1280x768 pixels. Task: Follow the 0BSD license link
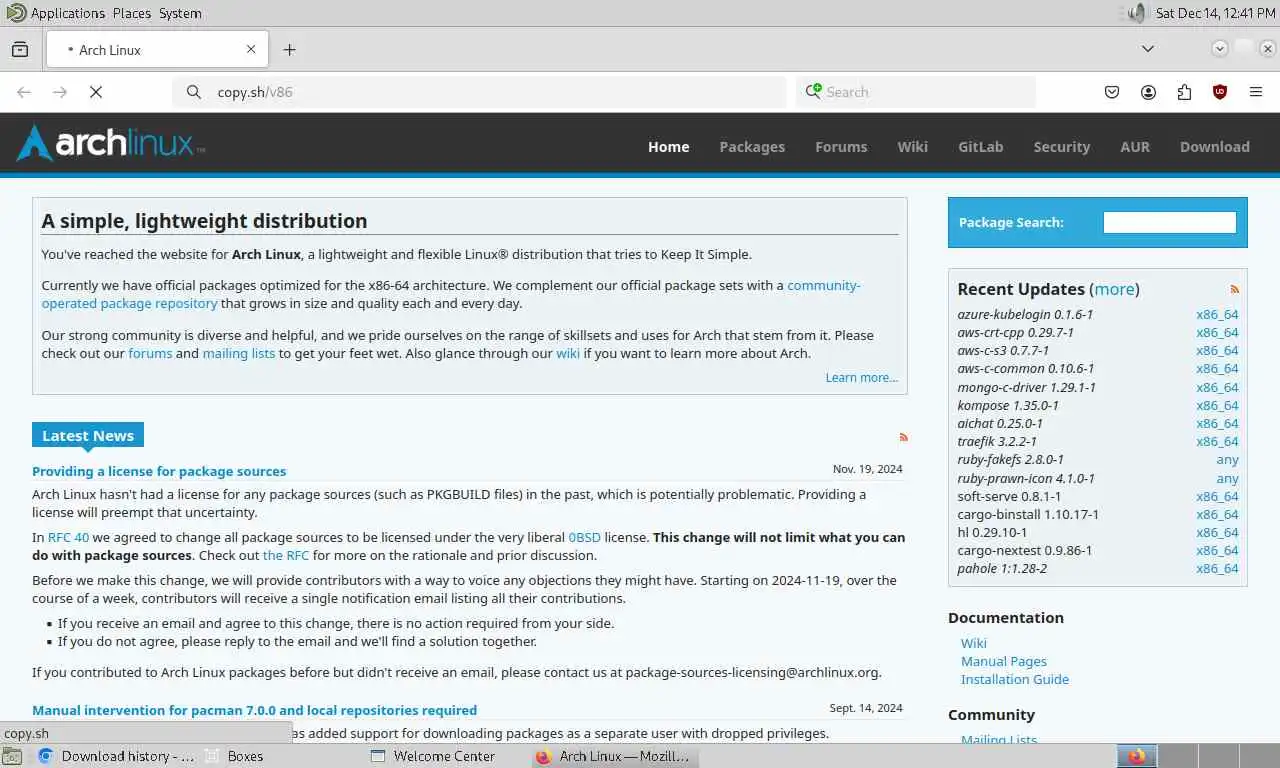tap(584, 537)
